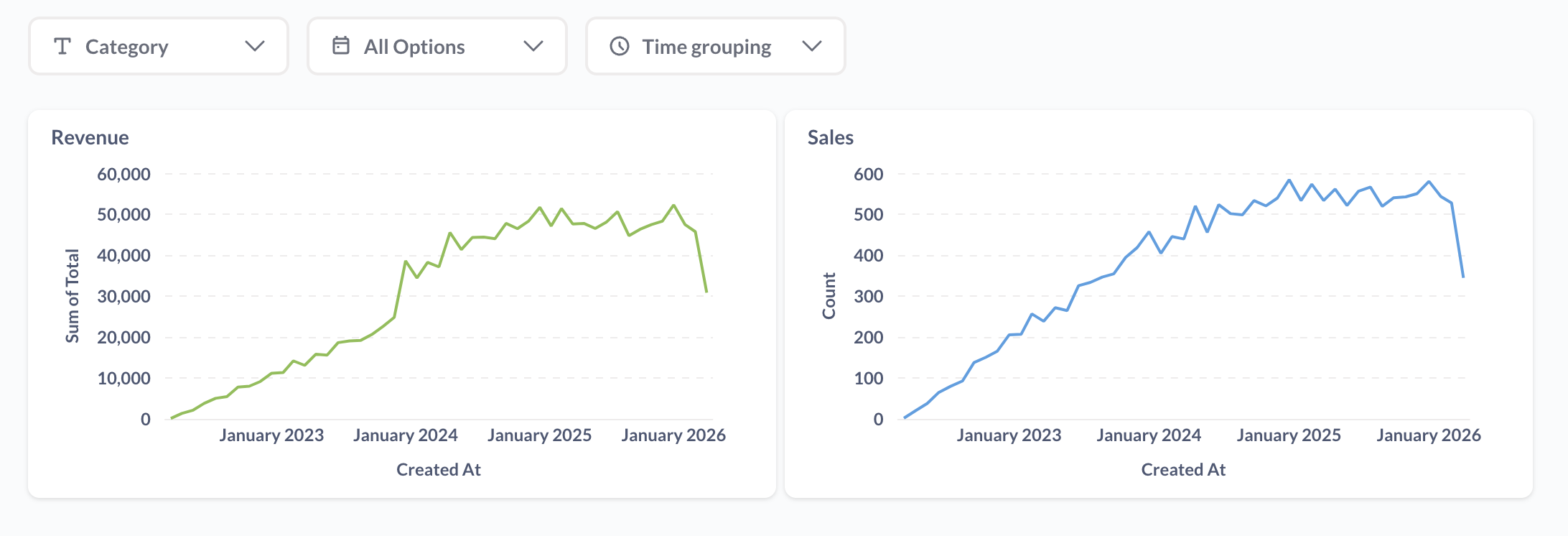Open the Sales chart title
This screenshot has height=536, width=1568.
point(831,137)
